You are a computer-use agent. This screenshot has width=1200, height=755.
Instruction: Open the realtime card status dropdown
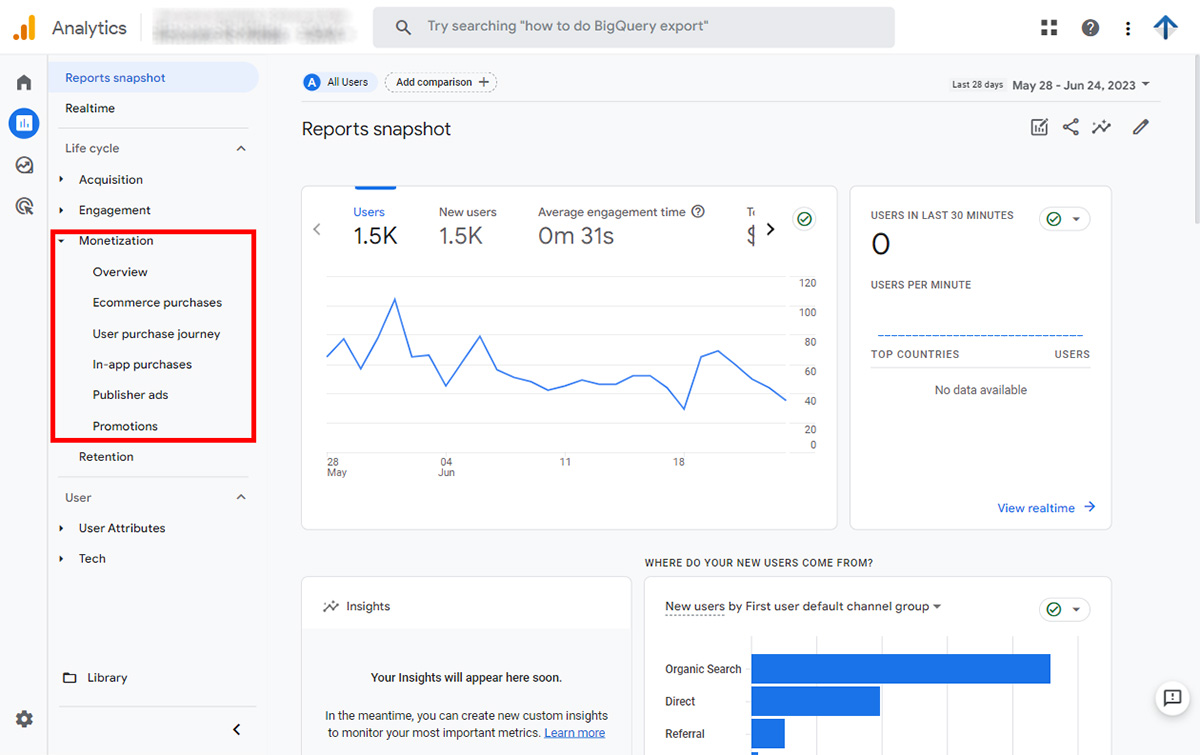point(1064,219)
